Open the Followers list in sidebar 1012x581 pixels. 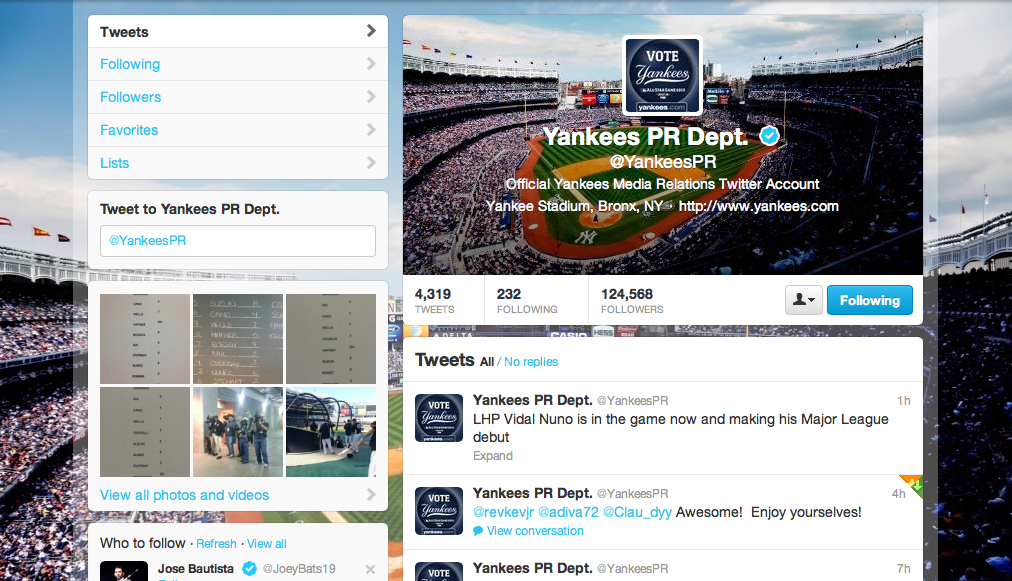click(238, 97)
